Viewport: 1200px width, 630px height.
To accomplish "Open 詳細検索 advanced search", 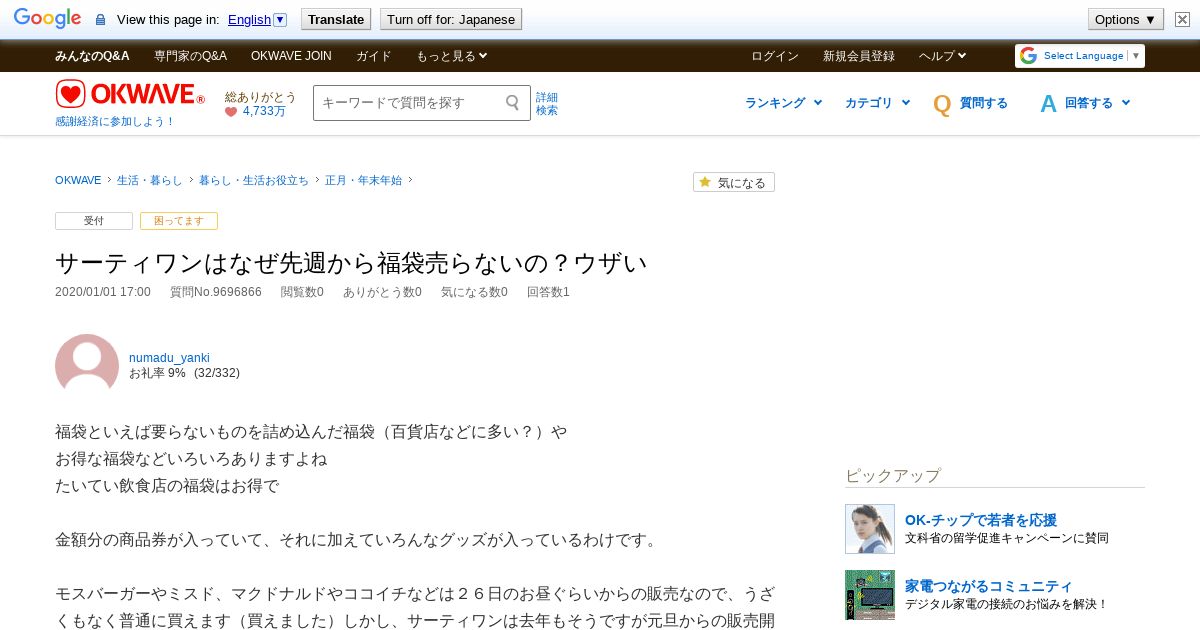I will click(547, 104).
